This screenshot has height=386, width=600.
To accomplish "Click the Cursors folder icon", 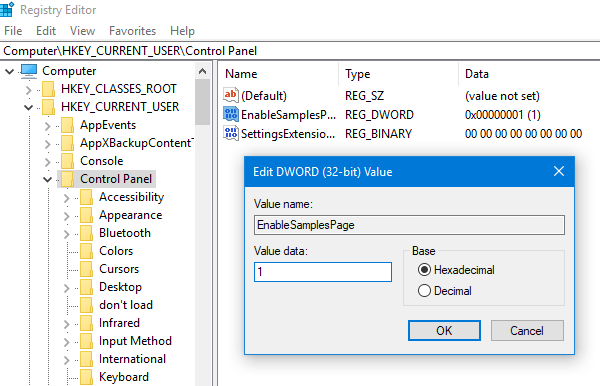I will (x=86, y=269).
